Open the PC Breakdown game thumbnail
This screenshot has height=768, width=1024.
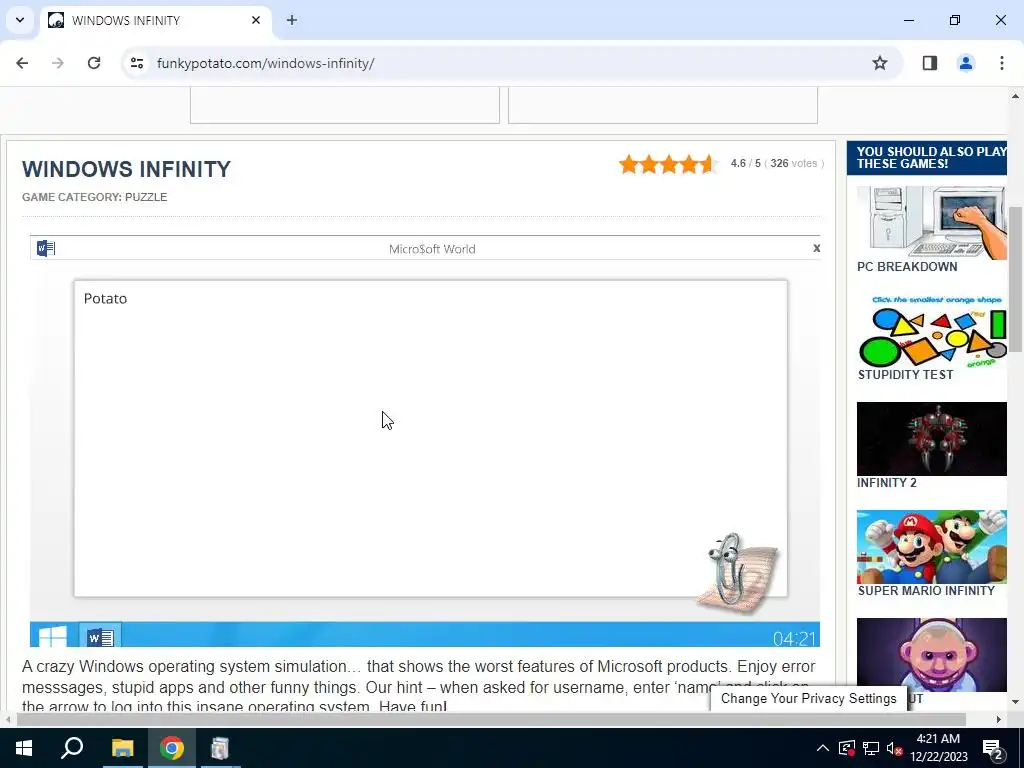coord(931,223)
